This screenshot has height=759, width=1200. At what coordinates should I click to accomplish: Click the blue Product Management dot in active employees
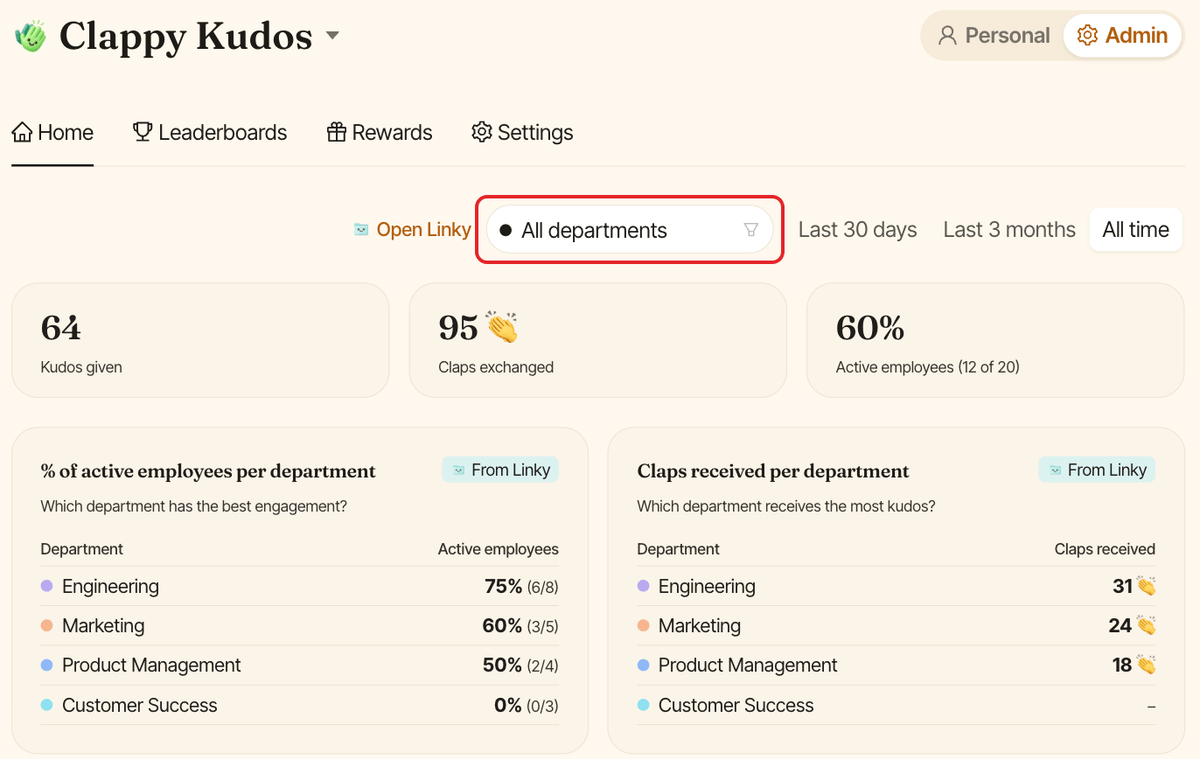pos(46,665)
